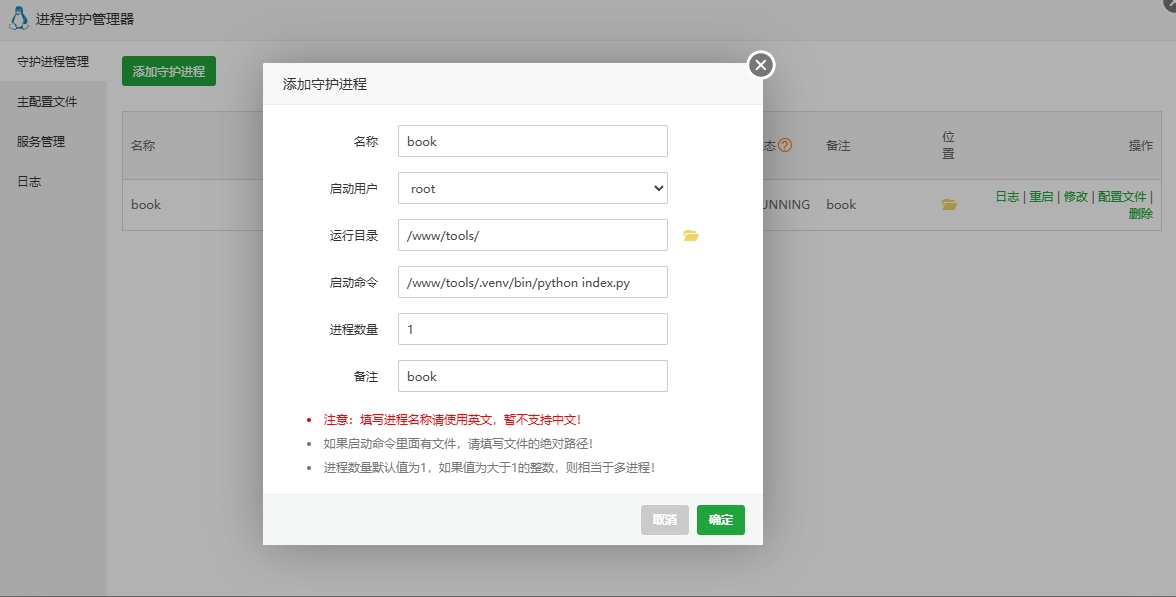Open 配置文件 link for book
The image size is (1176, 597).
tap(1122, 197)
